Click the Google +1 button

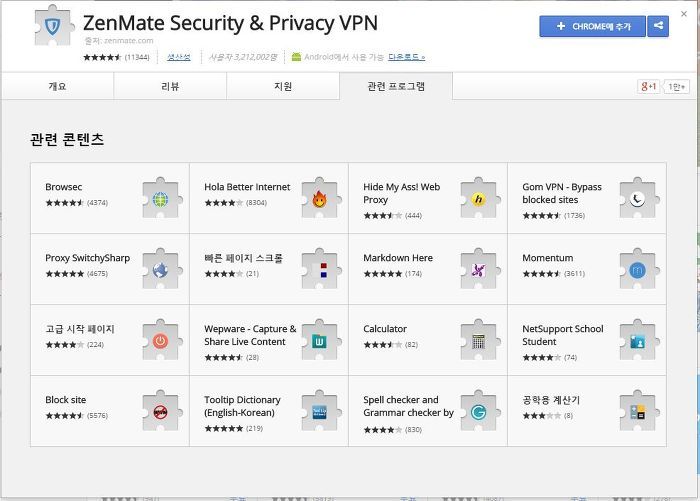tap(648, 86)
